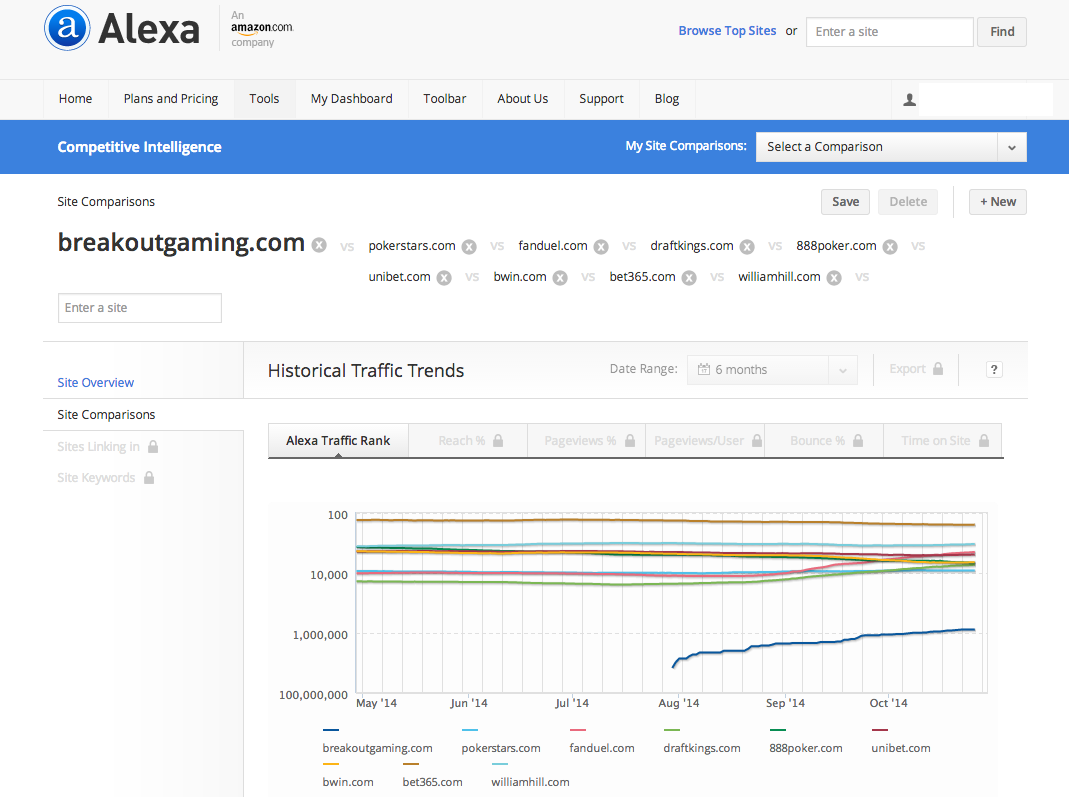The width and height of the screenshot is (1069, 797).
Task: Open My Dashboard
Action: click(x=352, y=99)
